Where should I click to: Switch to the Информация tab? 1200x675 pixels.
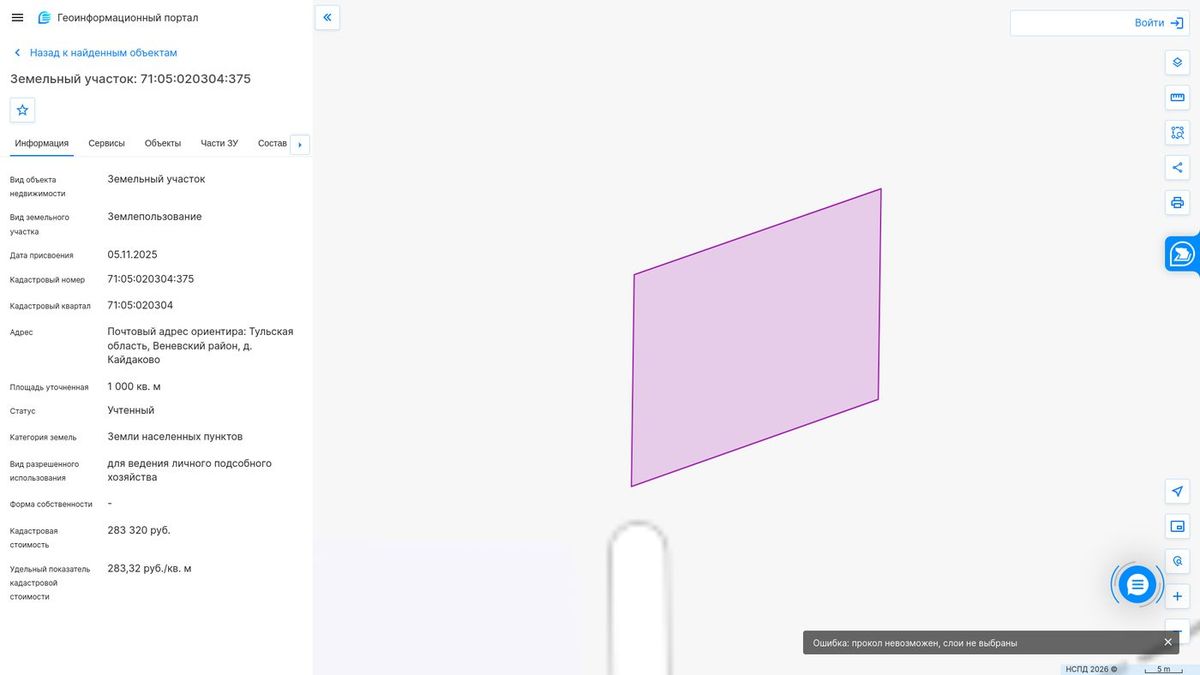click(x=42, y=143)
